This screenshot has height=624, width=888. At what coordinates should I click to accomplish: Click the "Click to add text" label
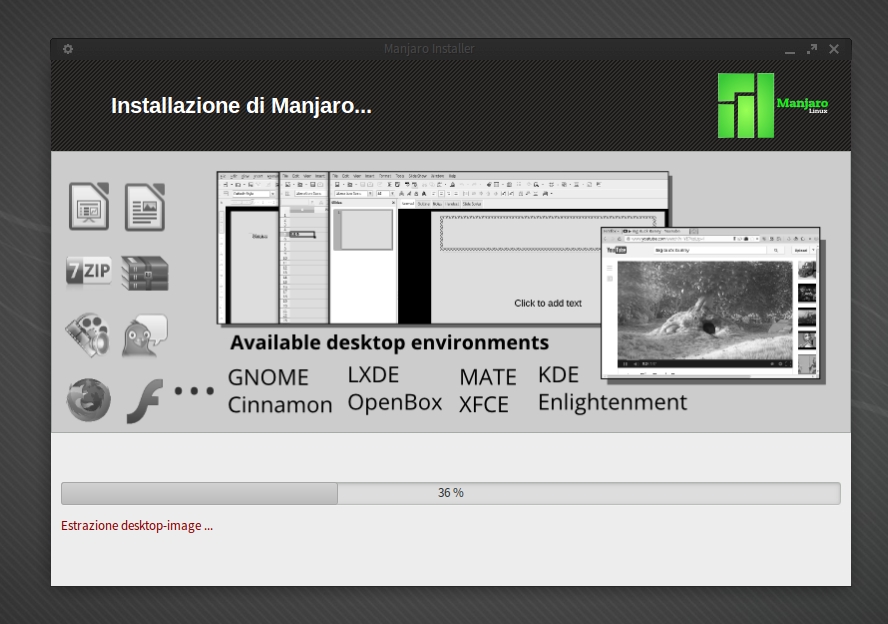coord(548,304)
